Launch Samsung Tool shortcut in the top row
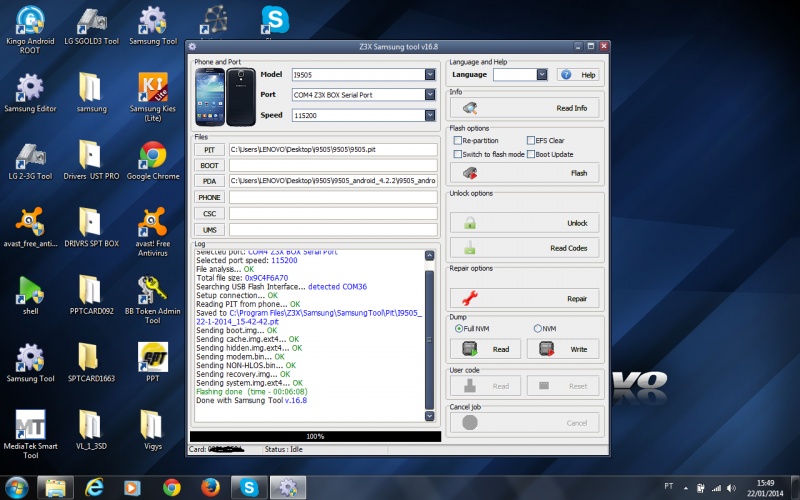 [x=153, y=26]
